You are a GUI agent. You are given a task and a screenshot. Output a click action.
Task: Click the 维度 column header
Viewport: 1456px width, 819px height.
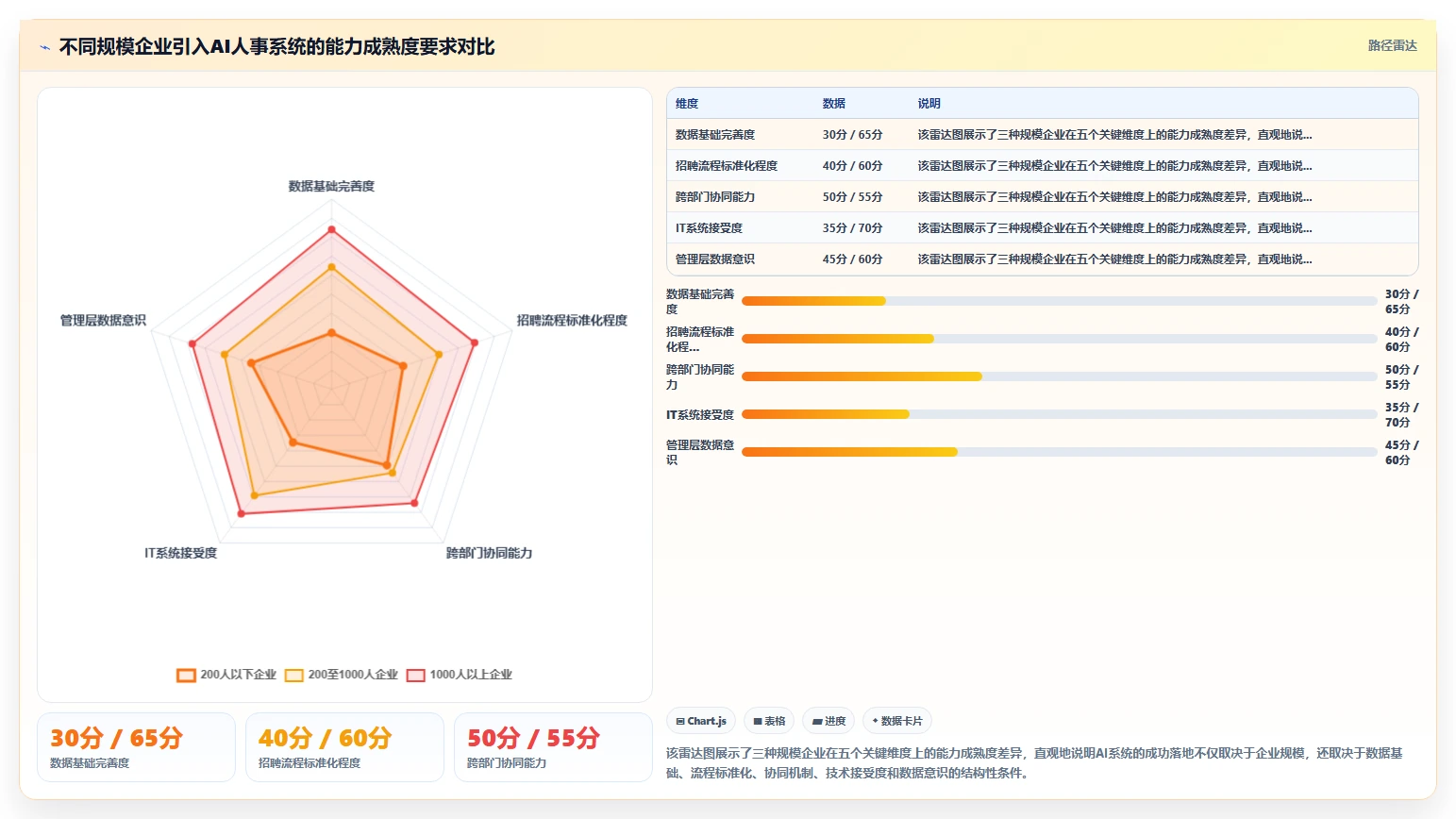click(687, 104)
